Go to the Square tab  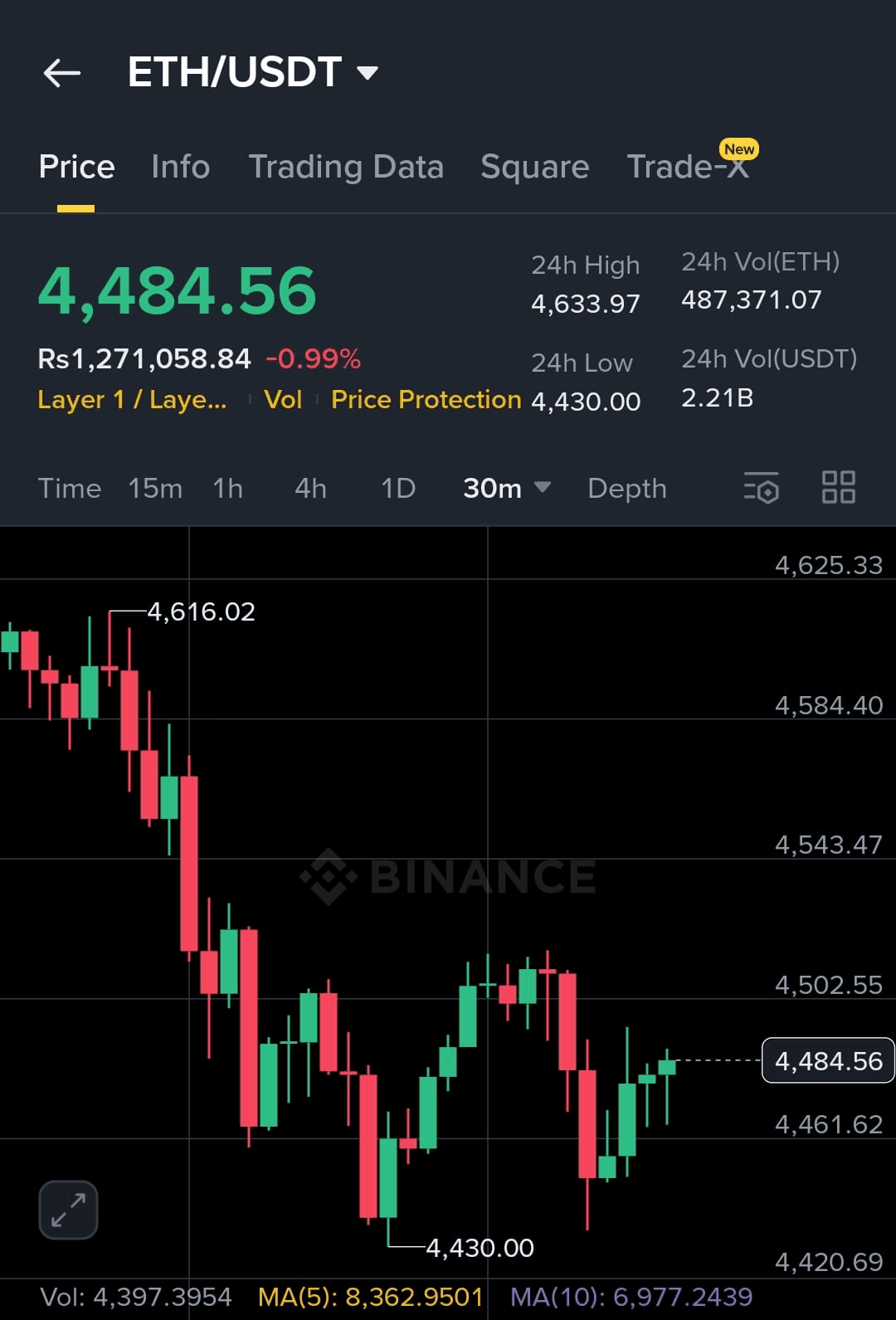click(x=534, y=167)
